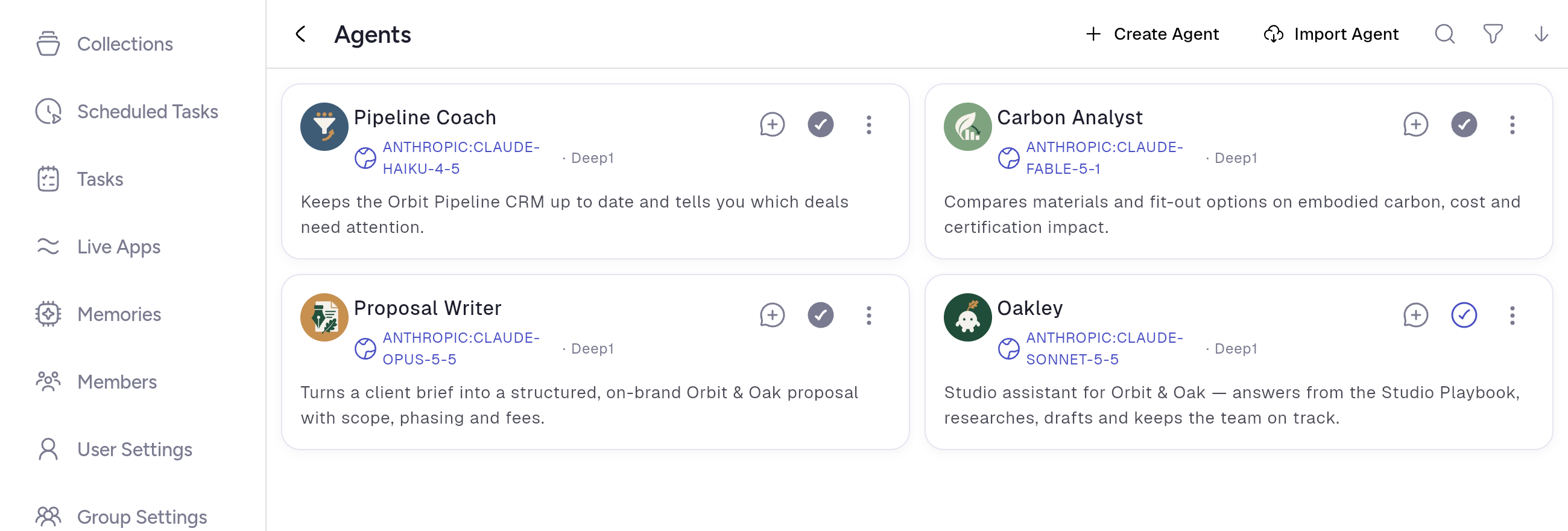Screen dimensions: 1568x531
Task: Toggle the checkmark on Pipeline Coach
Action: pos(821,125)
